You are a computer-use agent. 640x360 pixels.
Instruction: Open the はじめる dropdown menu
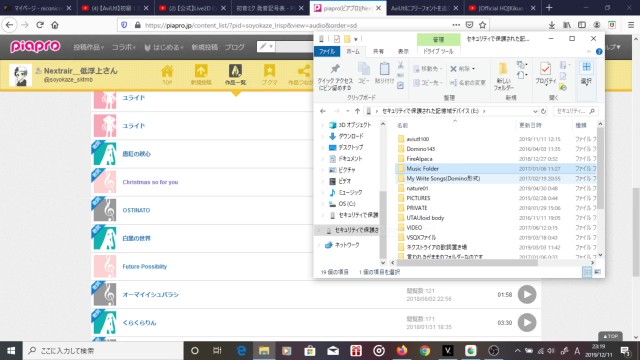tap(164, 47)
